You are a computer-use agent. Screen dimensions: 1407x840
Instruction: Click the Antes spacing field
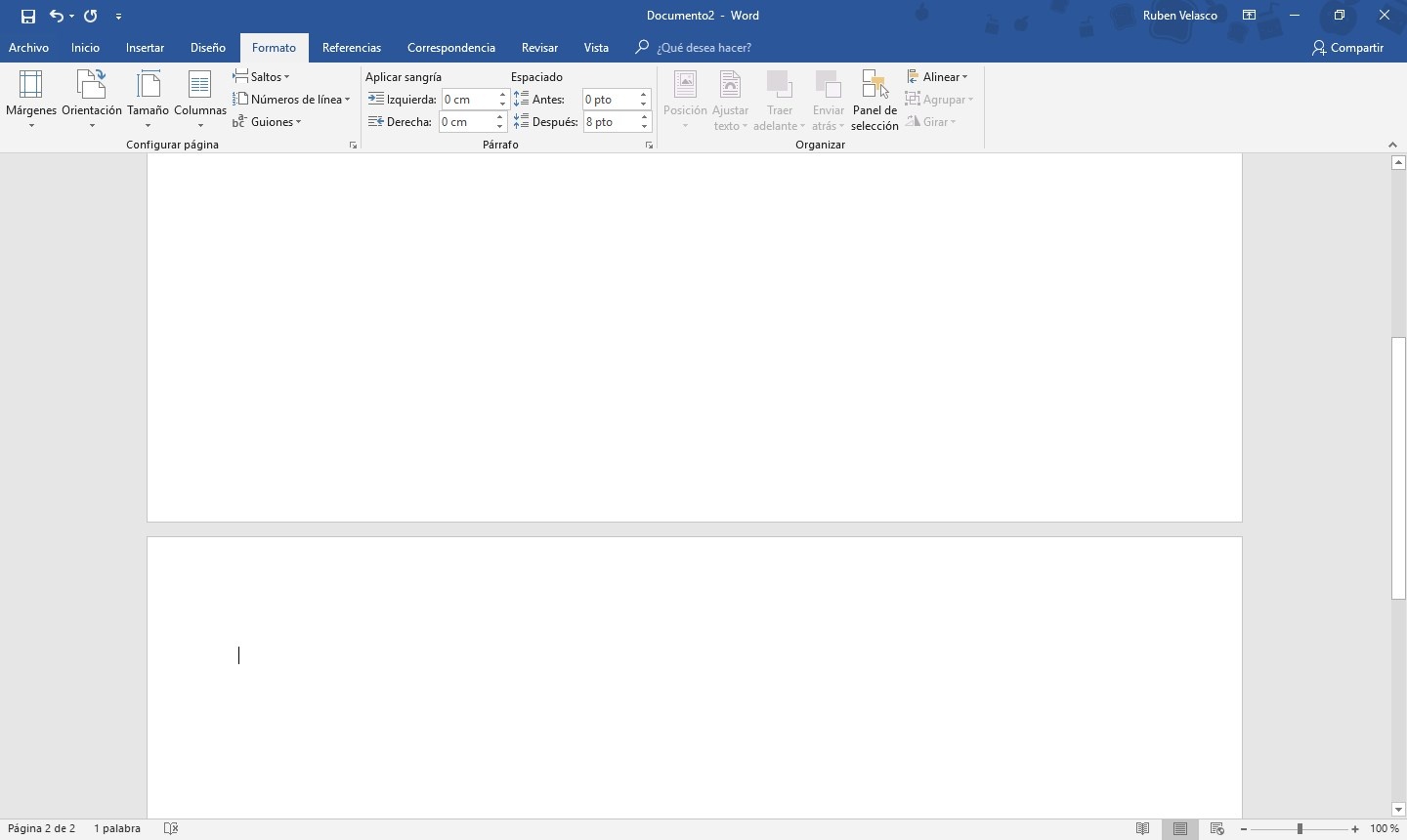611,99
